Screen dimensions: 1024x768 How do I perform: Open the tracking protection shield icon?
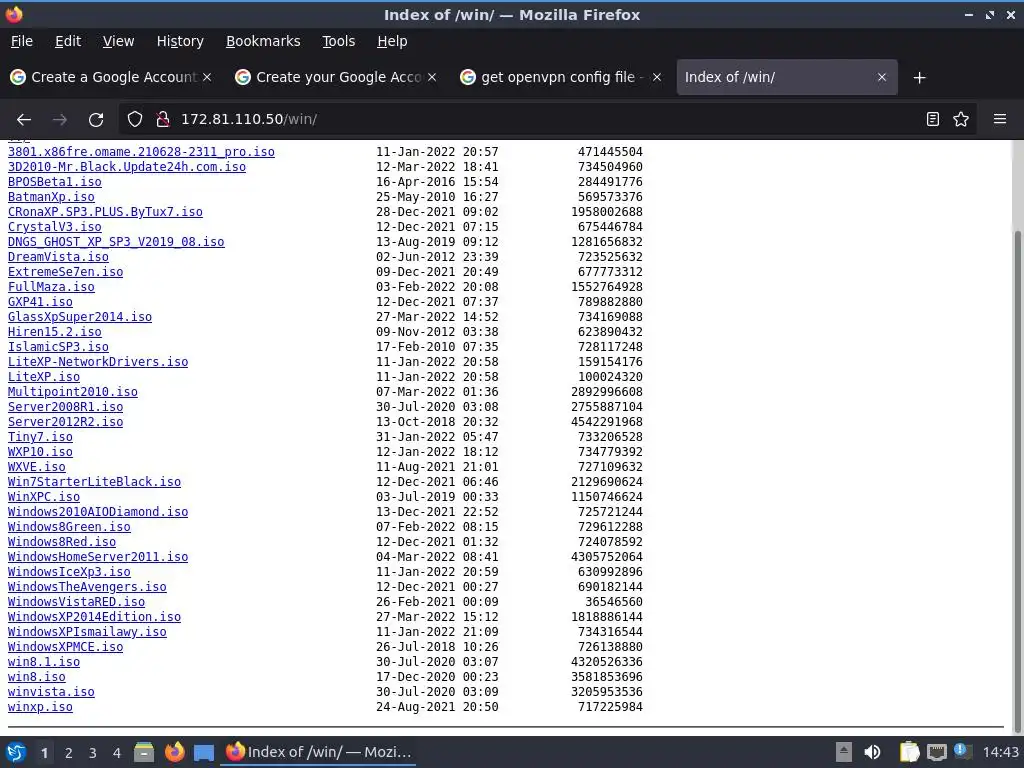click(135, 119)
